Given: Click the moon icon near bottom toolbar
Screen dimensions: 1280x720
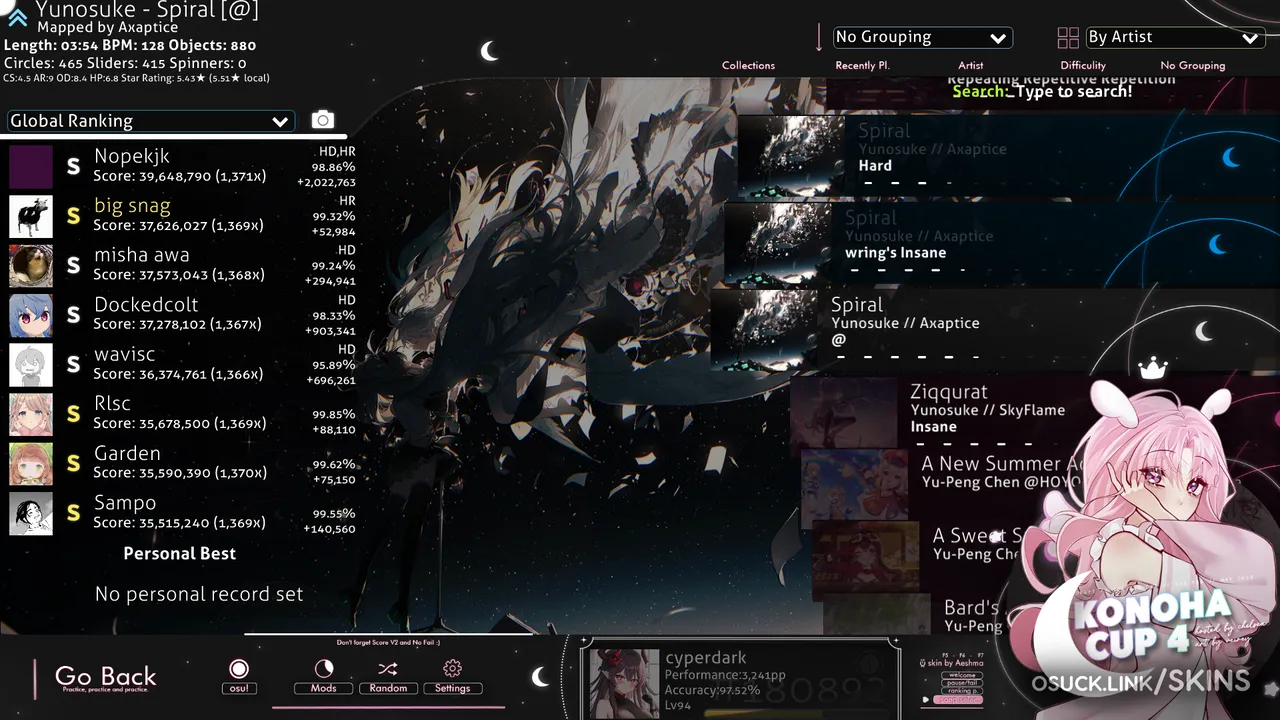Looking at the screenshot, I should click(540, 677).
